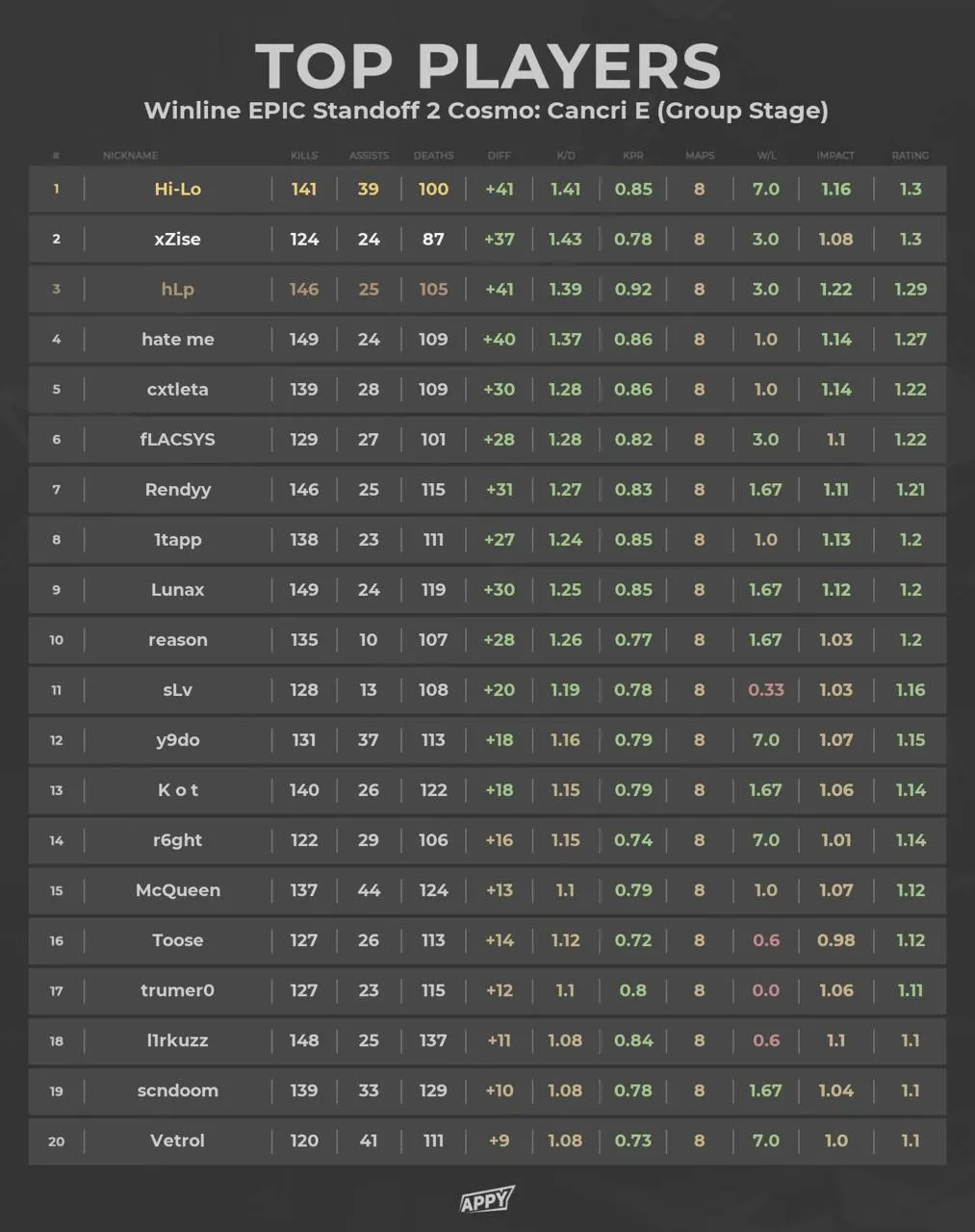
Task: Click the xZise player name
Action: [x=178, y=239]
